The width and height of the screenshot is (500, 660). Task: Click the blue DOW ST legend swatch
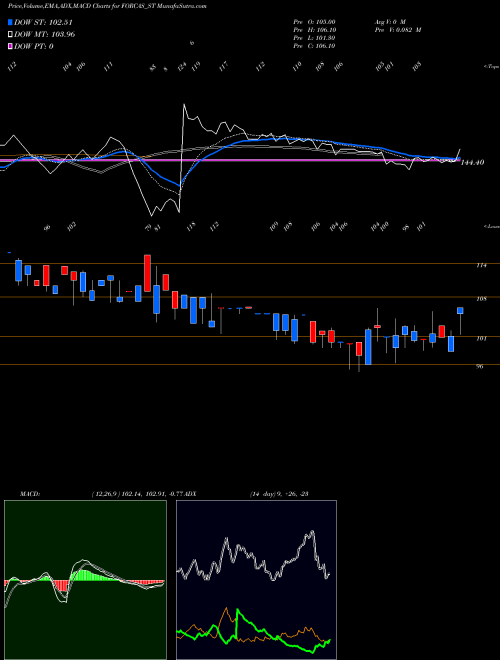10,22
